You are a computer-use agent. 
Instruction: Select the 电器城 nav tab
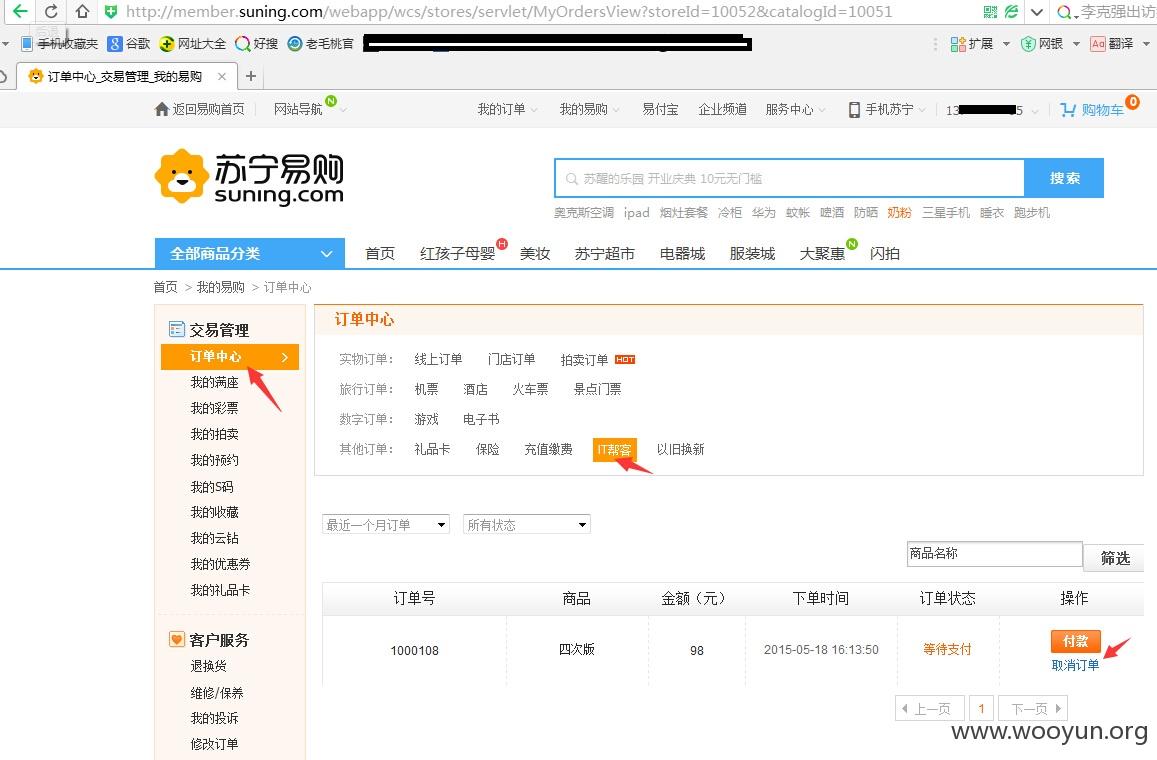682,253
